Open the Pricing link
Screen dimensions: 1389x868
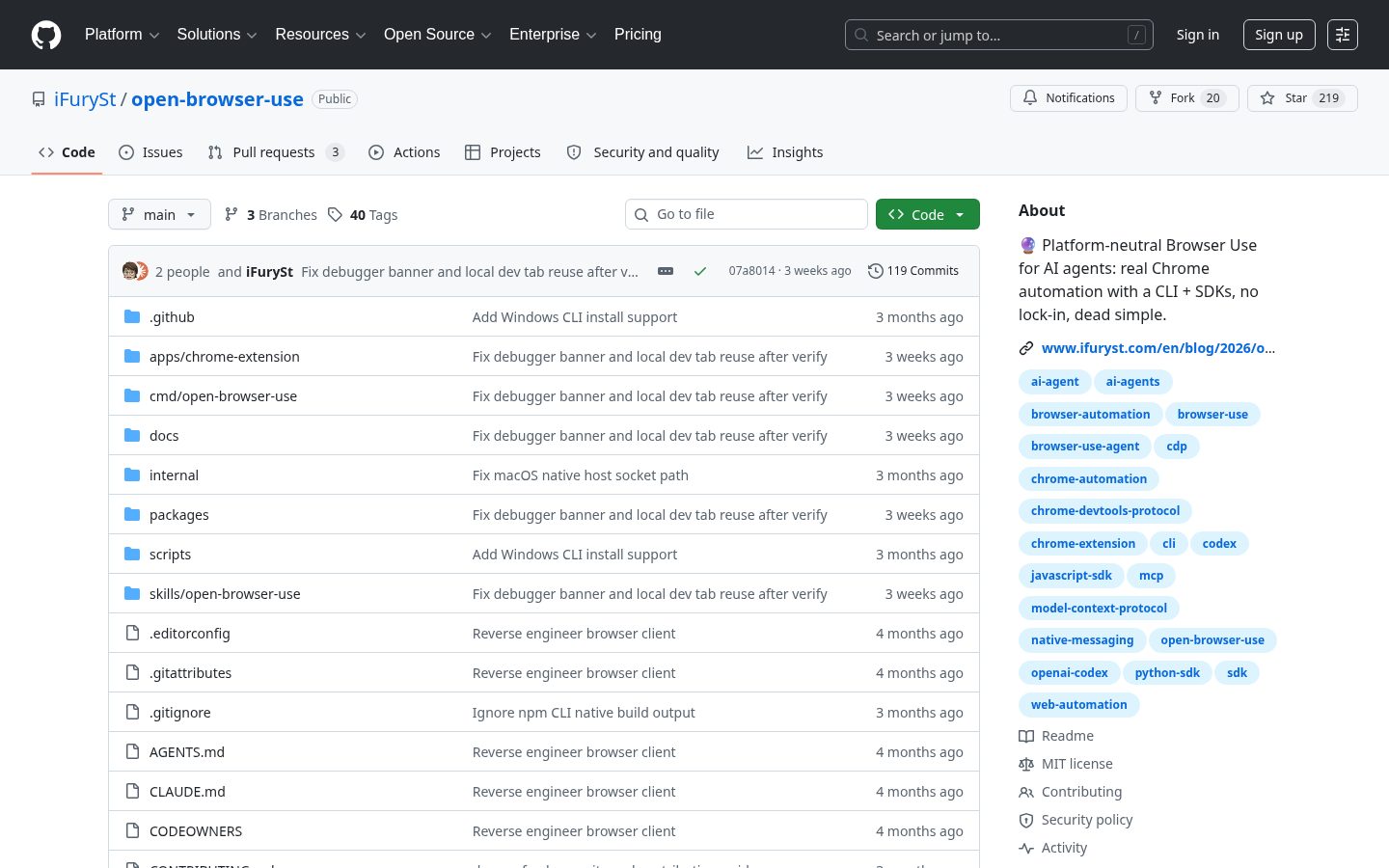[x=638, y=35]
